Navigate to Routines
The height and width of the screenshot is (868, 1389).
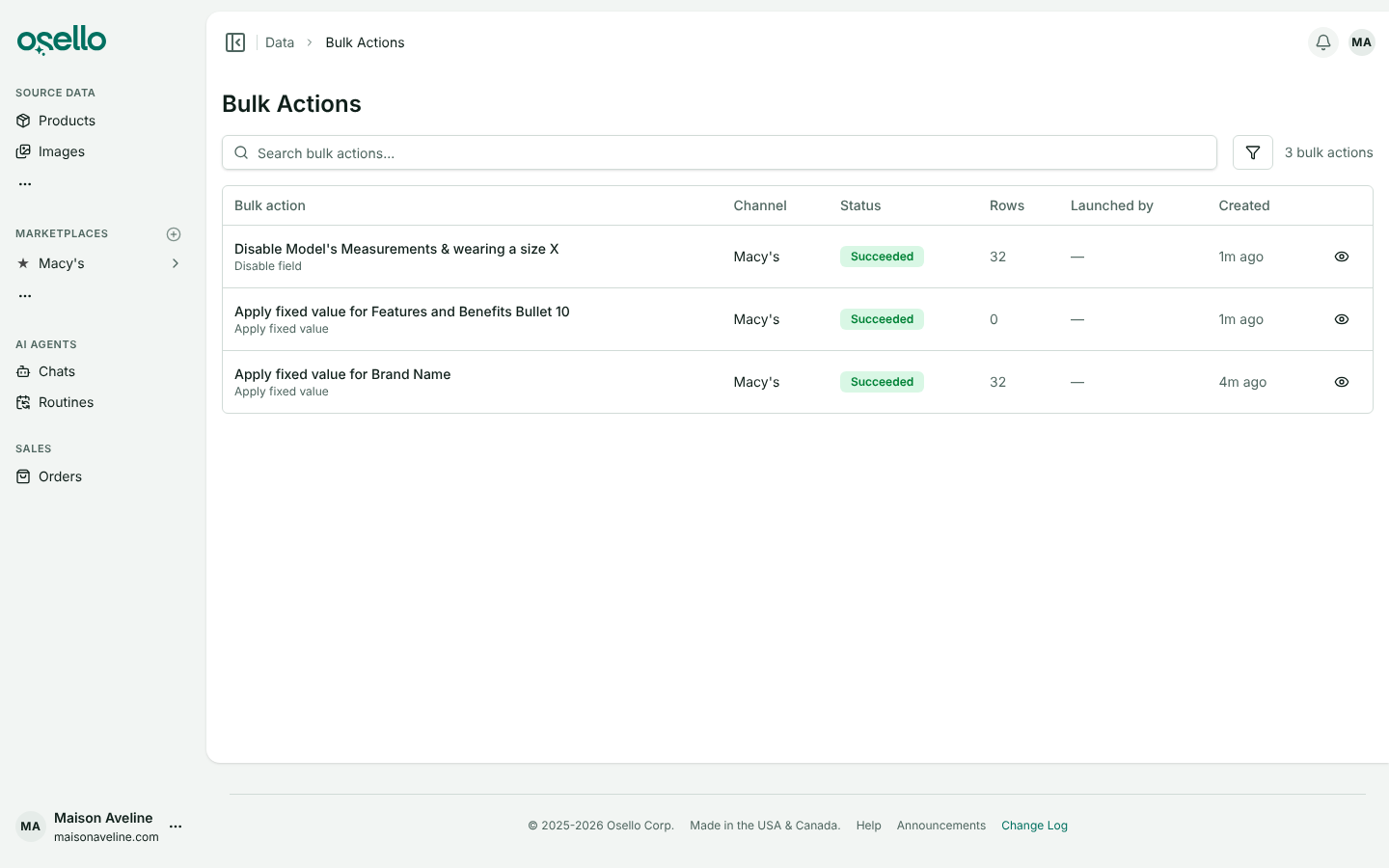click(66, 402)
